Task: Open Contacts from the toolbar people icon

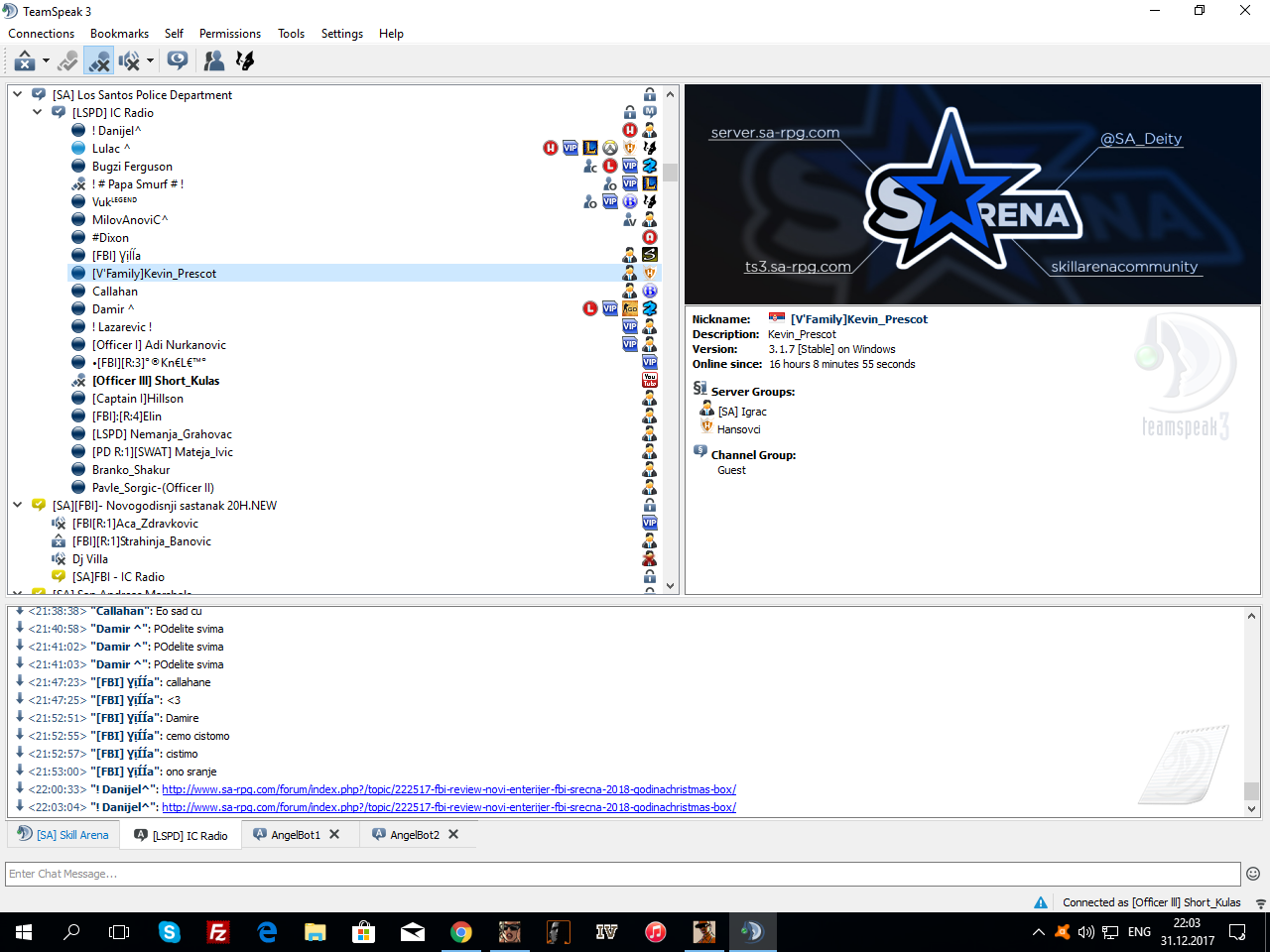Action: point(213,61)
